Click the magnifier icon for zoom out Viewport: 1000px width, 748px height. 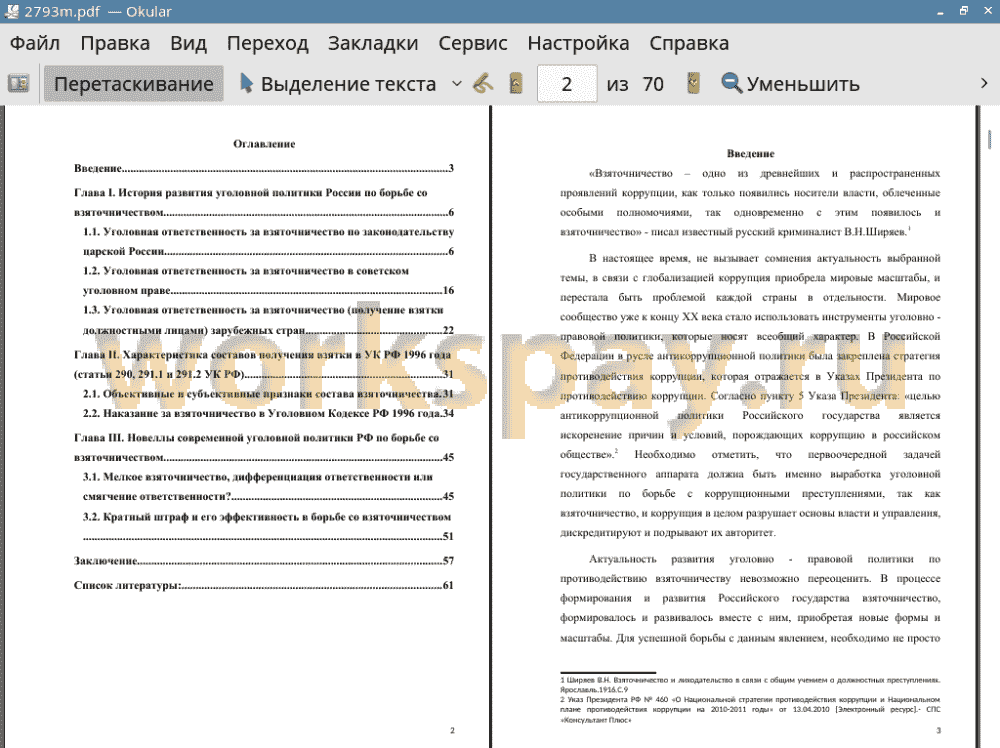pyautogui.click(x=731, y=84)
